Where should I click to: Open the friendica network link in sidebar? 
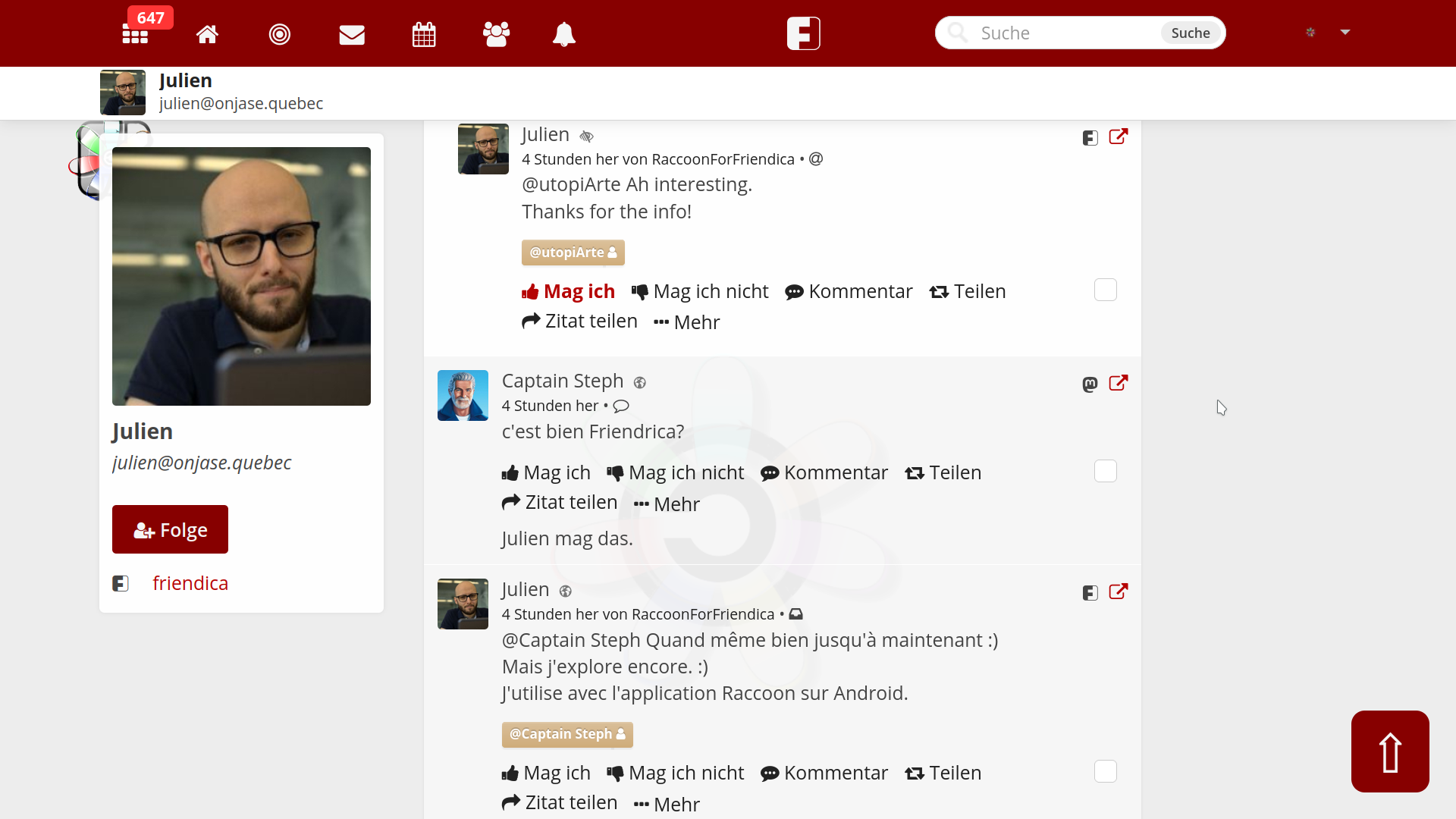[190, 583]
